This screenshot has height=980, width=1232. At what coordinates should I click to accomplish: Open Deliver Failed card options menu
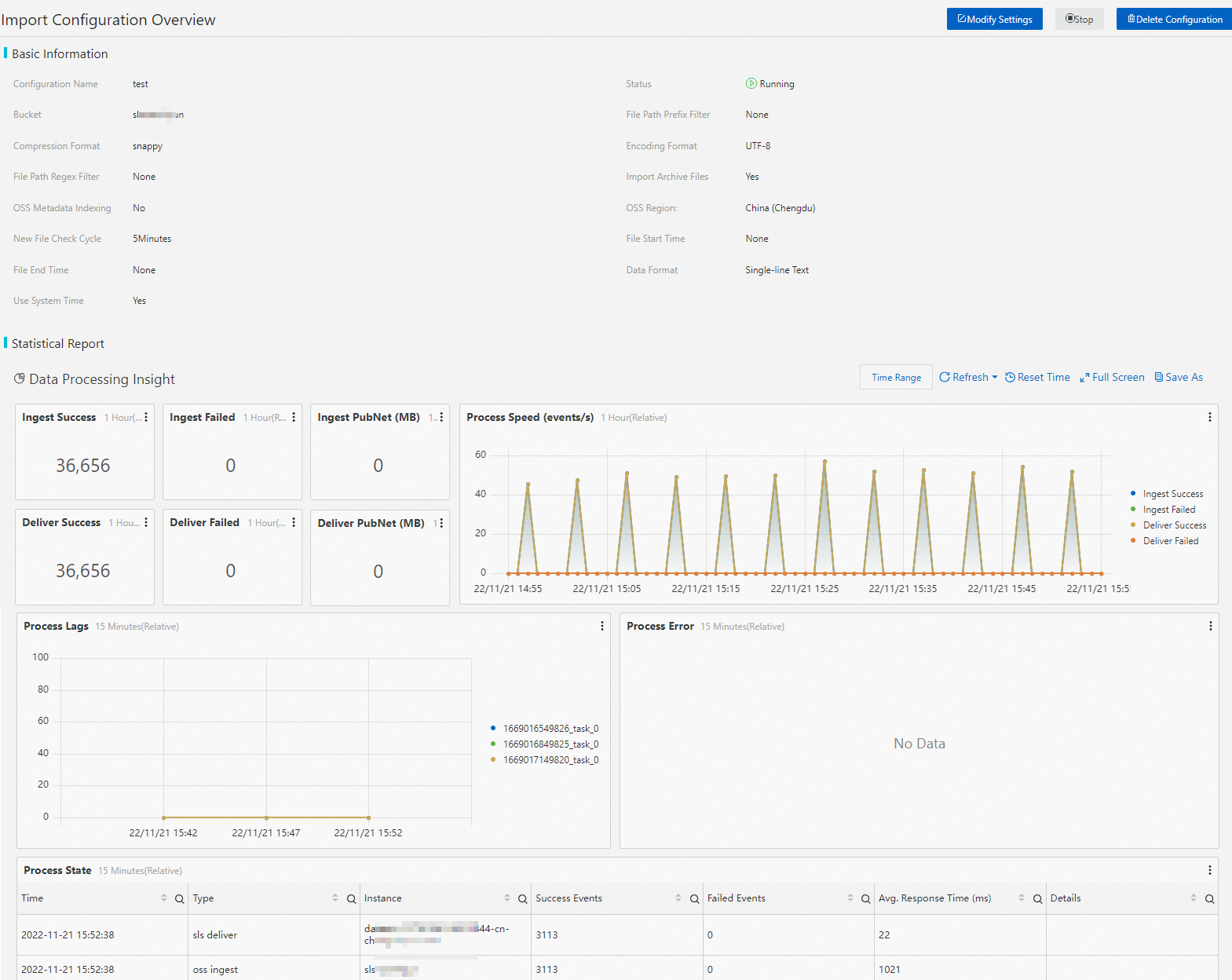pos(294,523)
